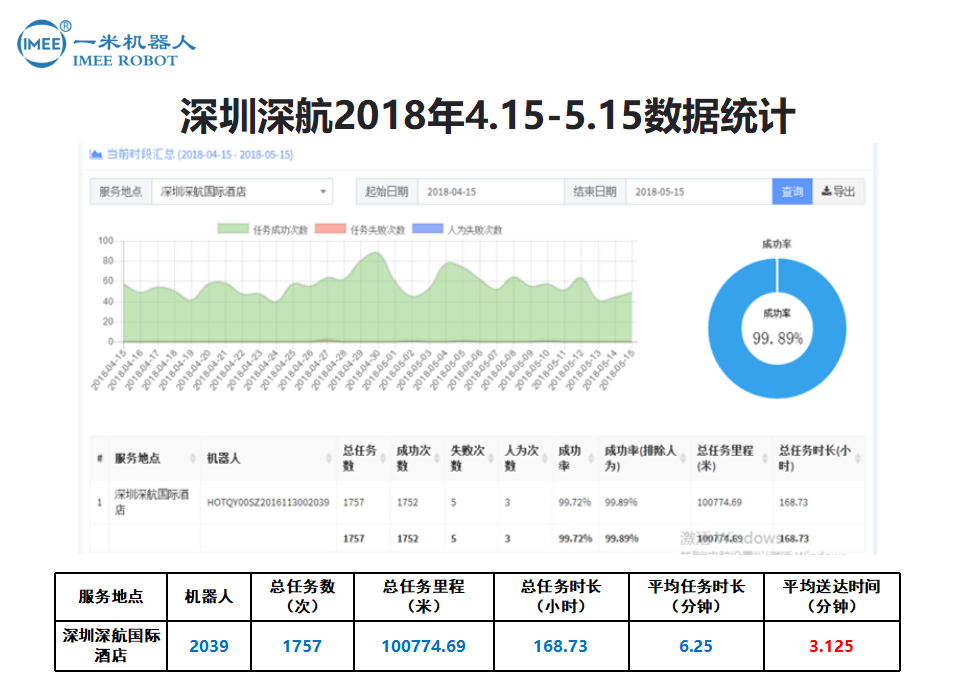Sort by the 成功率 column header
The height and width of the screenshot is (700, 960).
[576, 458]
